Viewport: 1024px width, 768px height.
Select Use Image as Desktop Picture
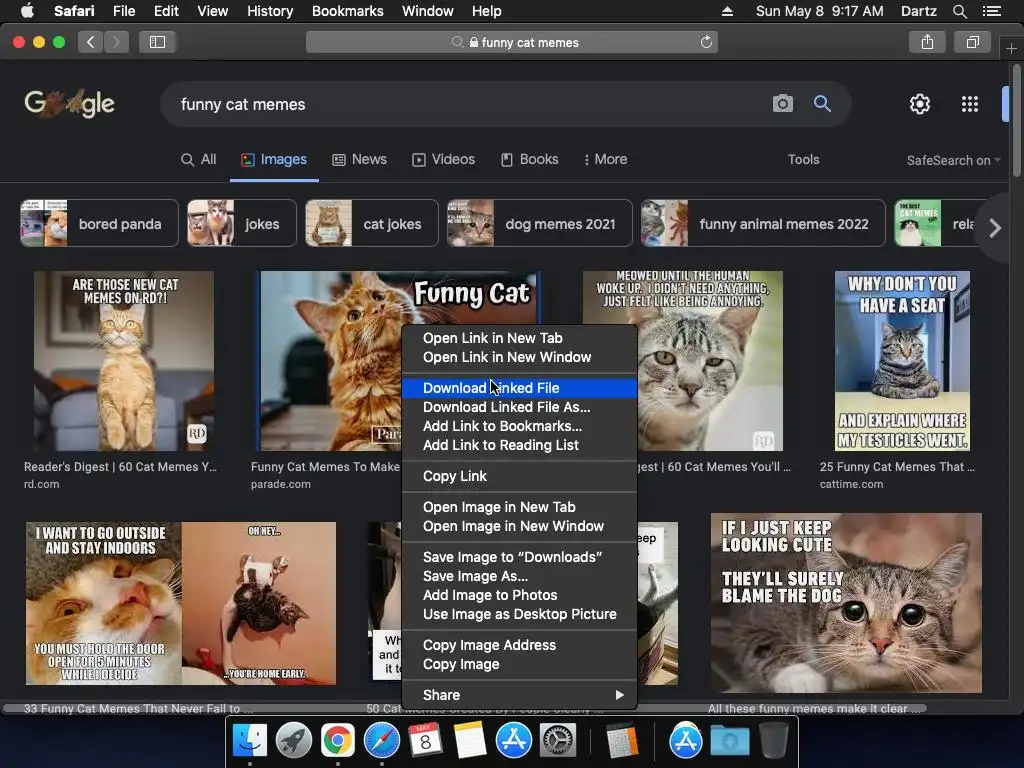(x=519, y=614)
